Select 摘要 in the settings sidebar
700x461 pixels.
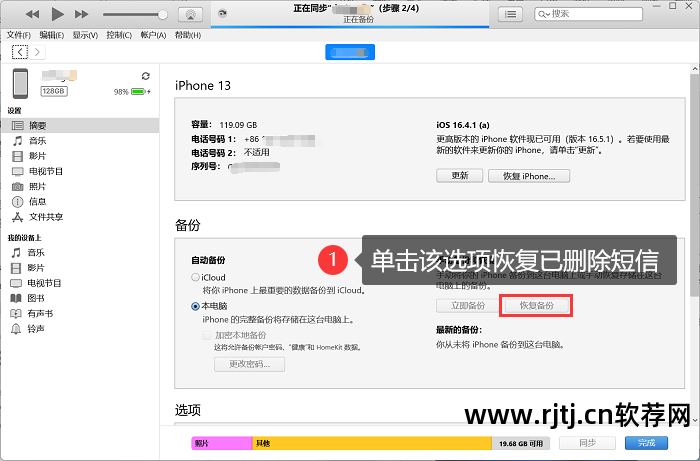coord(80,125)
